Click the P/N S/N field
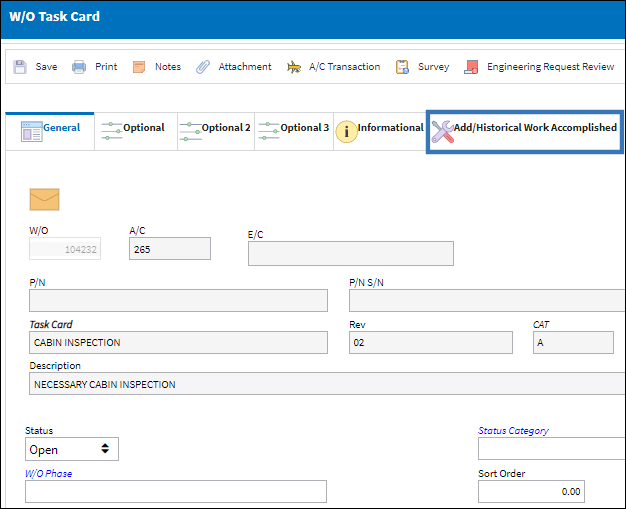Screen dimensions: 626x509 [487, 301]
